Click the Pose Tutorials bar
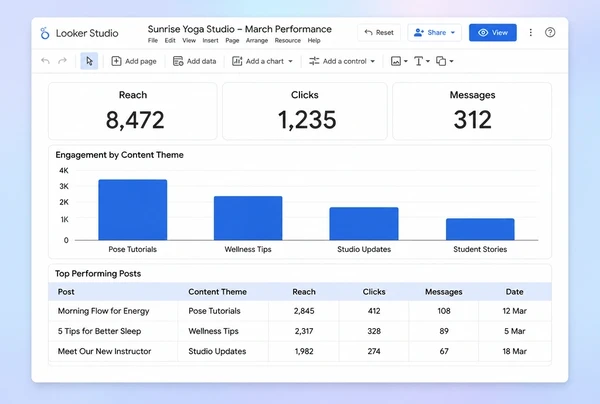Image resolution: width=600 pixels, height=404 pixels. coord(133,210)
